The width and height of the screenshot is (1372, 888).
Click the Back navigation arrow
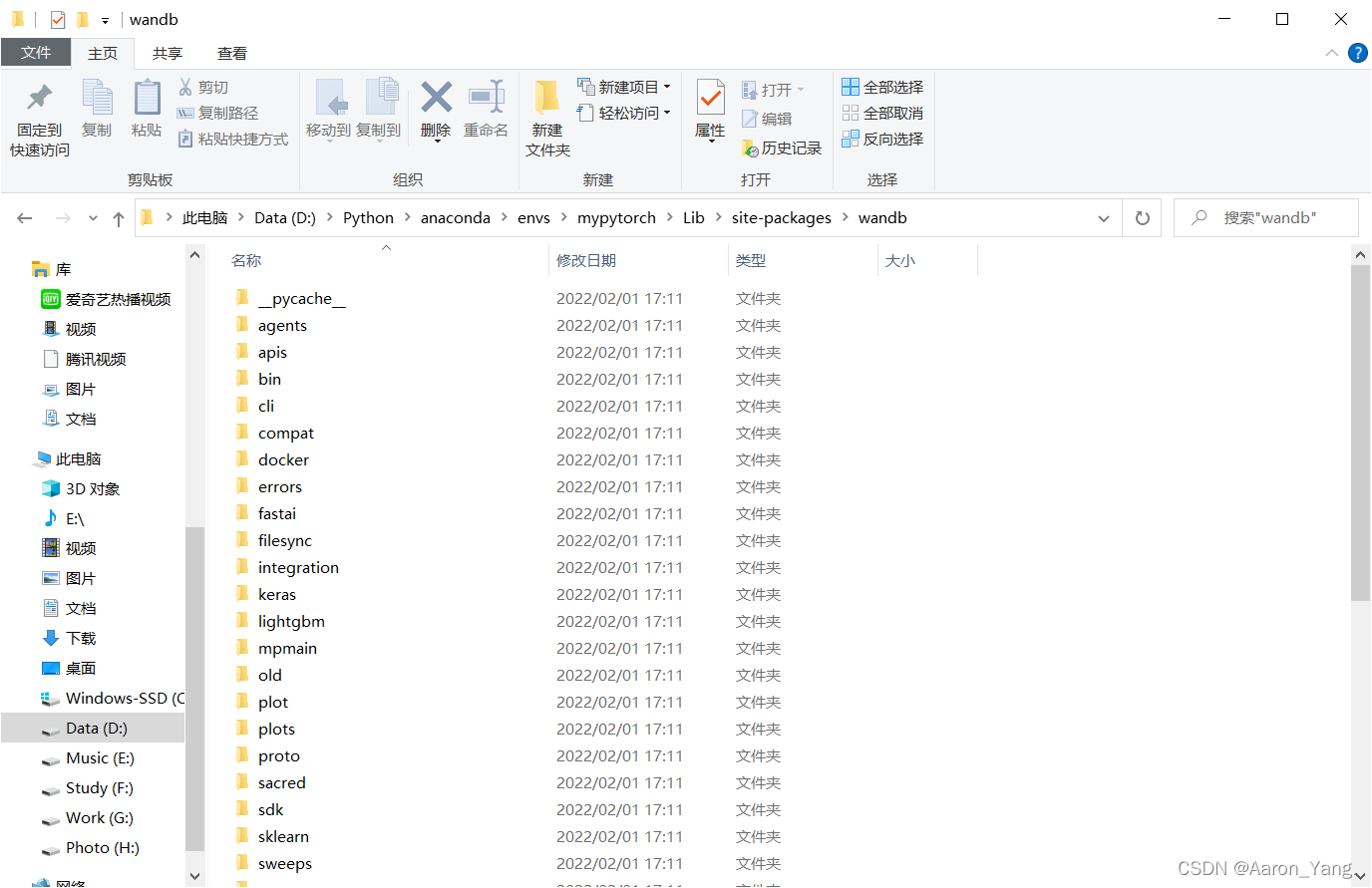click(25, 218)
